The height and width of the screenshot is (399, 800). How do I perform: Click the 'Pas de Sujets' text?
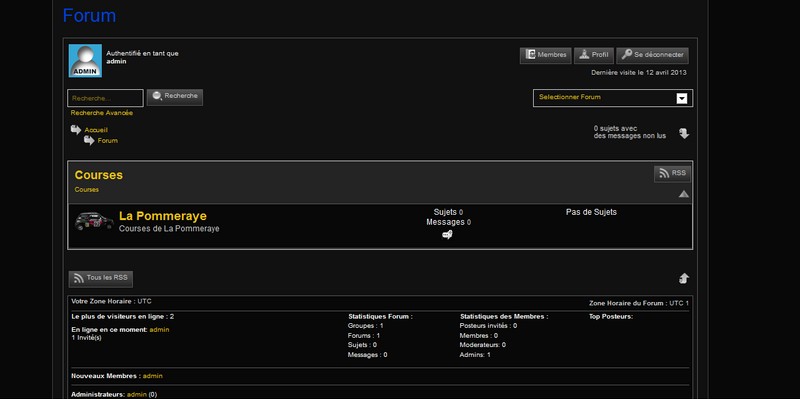(591, 212)
